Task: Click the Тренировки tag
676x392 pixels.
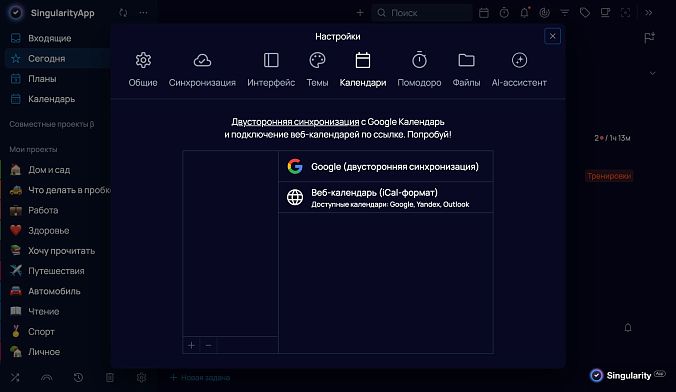Action: [x=609, y=176]
